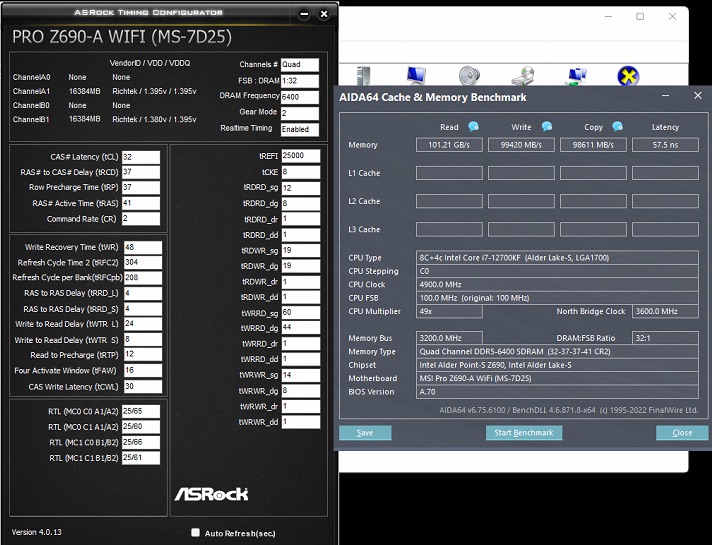Click the tCKE value field
The height and width of the screenshot is (545, 712).
pyautogui.click(x=301, y=172)
